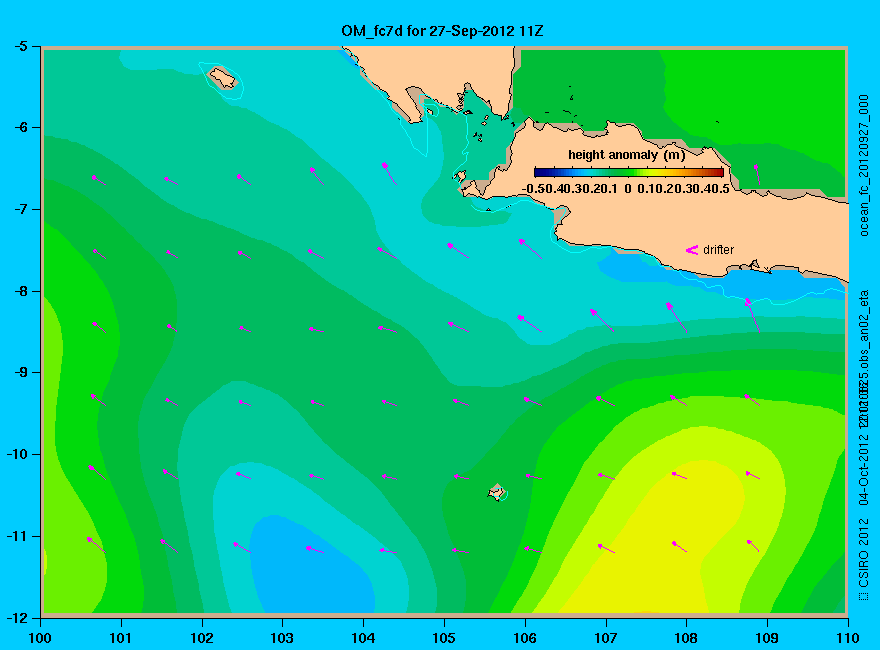Image resolution: width=880 pixels, height=650 pixels.
Task: Click the central '0' label under the color bar
Action: [x=628, y=189]
